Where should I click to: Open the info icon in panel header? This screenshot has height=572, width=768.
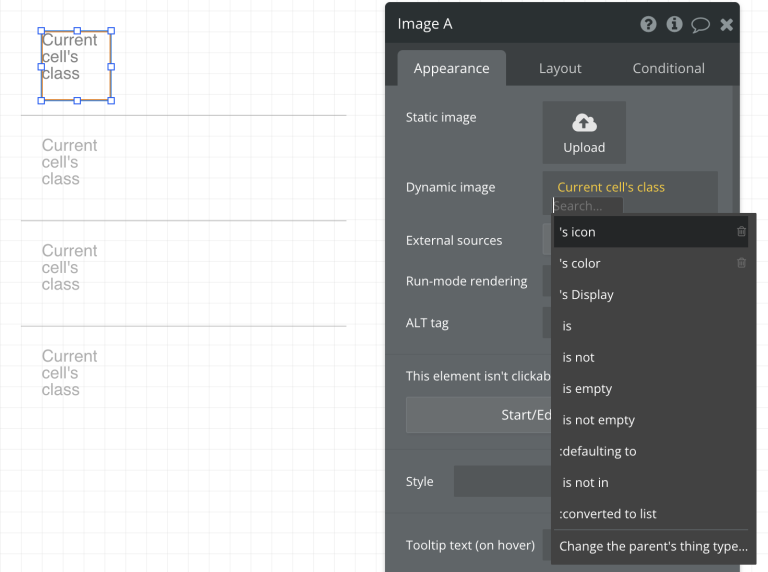[x=675, y=24]
